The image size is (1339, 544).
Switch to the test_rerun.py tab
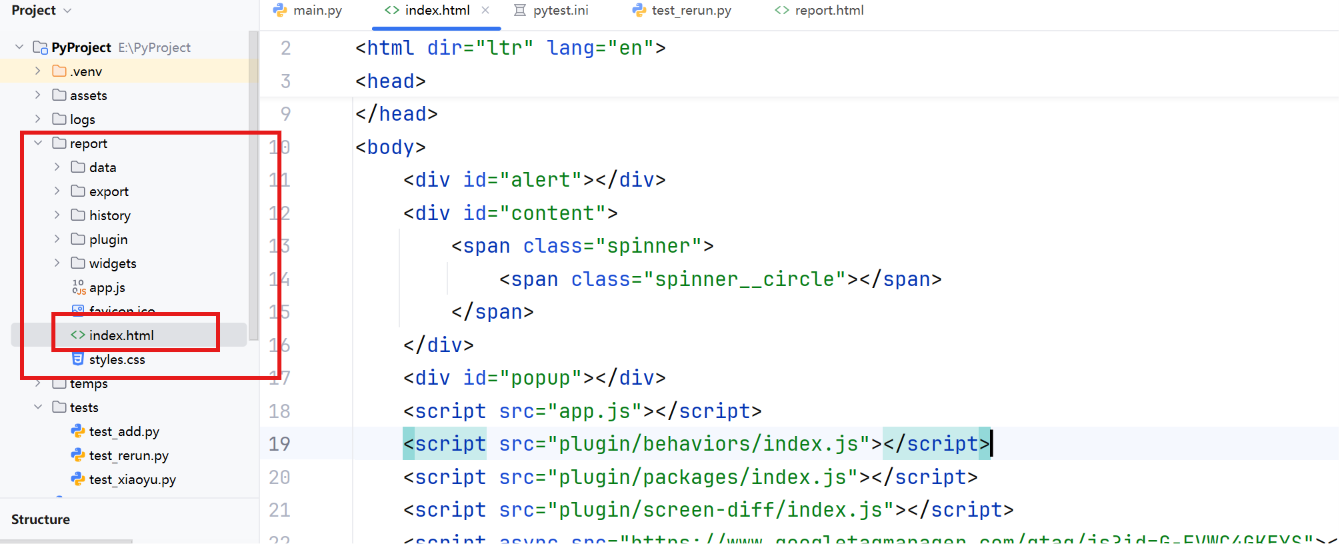(681, 11)
